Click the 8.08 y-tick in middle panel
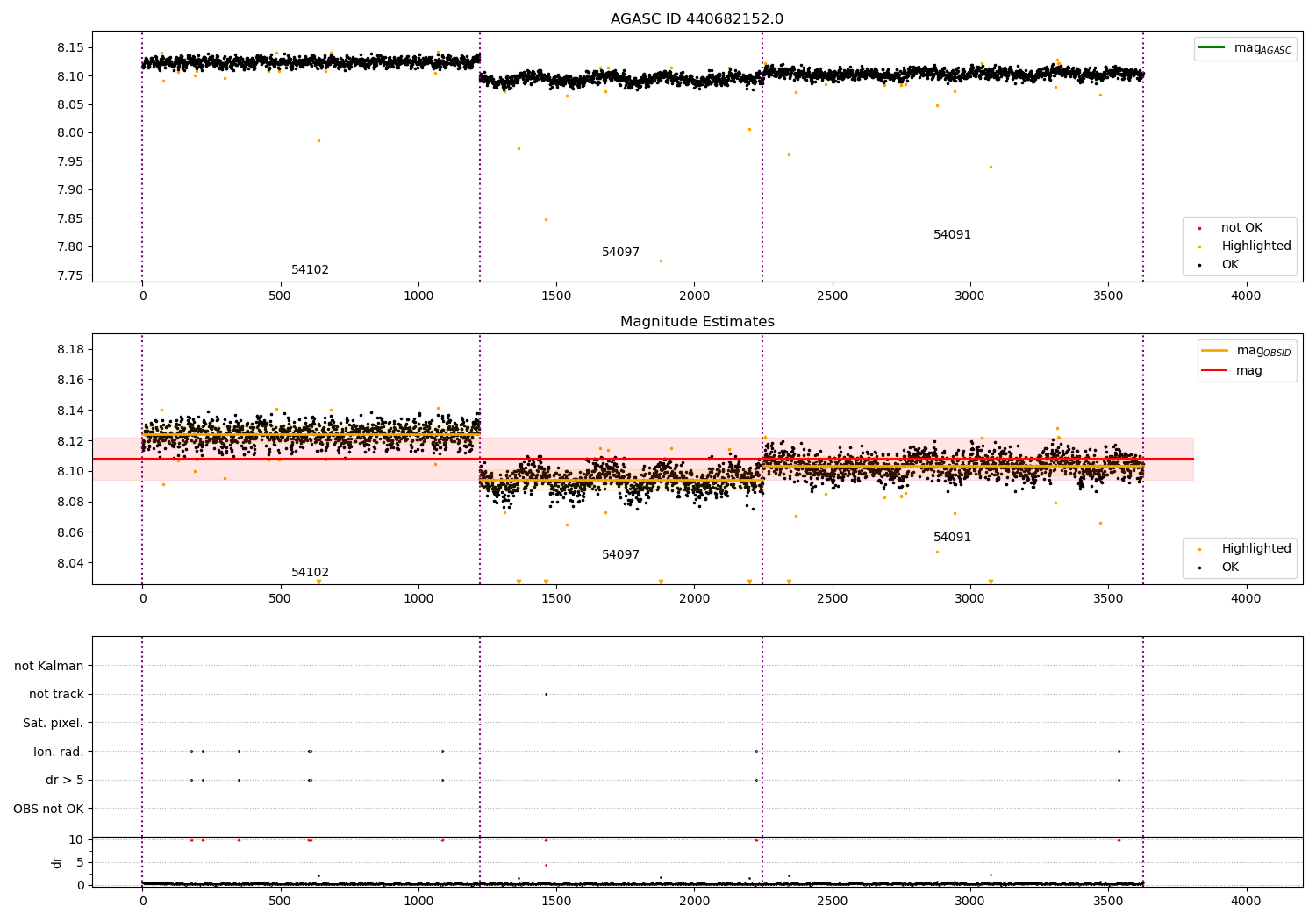The height and width of the screenshot is (921, 1316). [x=70, y=503]
